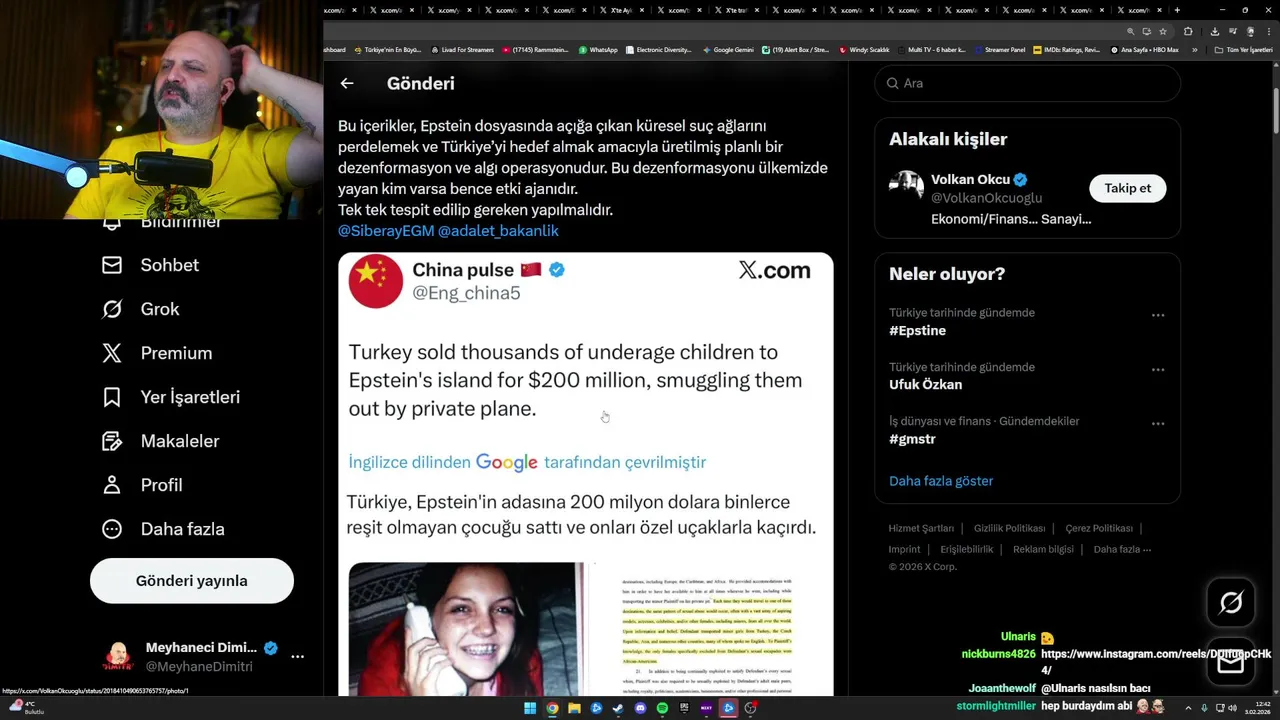The width and height of the screenshot is (1280, 720).
Task: Go back using the Gönderi arrow
Action: pyautogui.click(x=347, y=84)
